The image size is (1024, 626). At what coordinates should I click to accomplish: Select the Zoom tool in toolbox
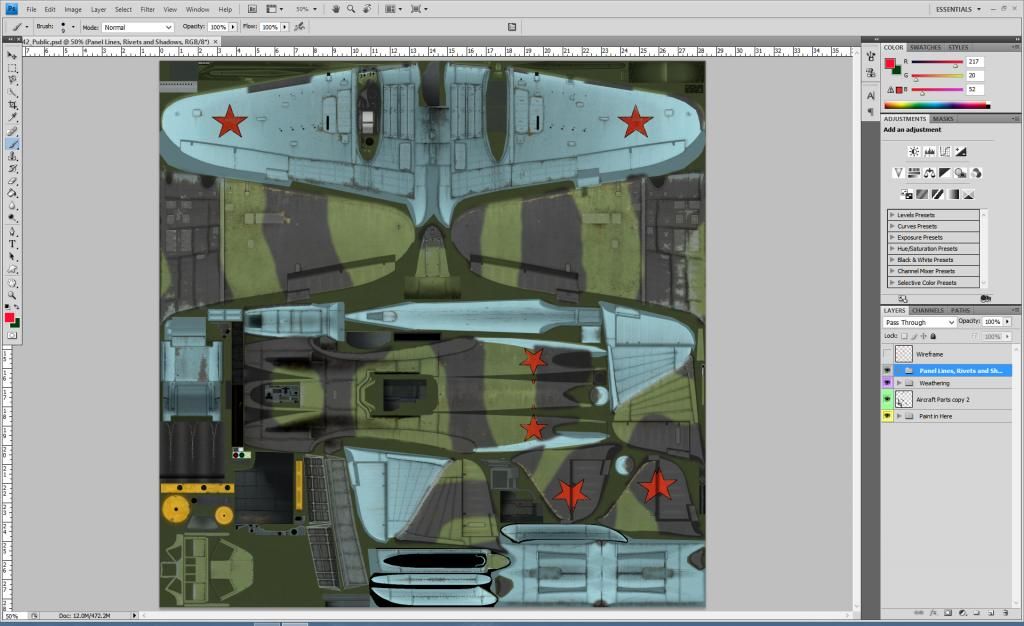pos(12,295)
